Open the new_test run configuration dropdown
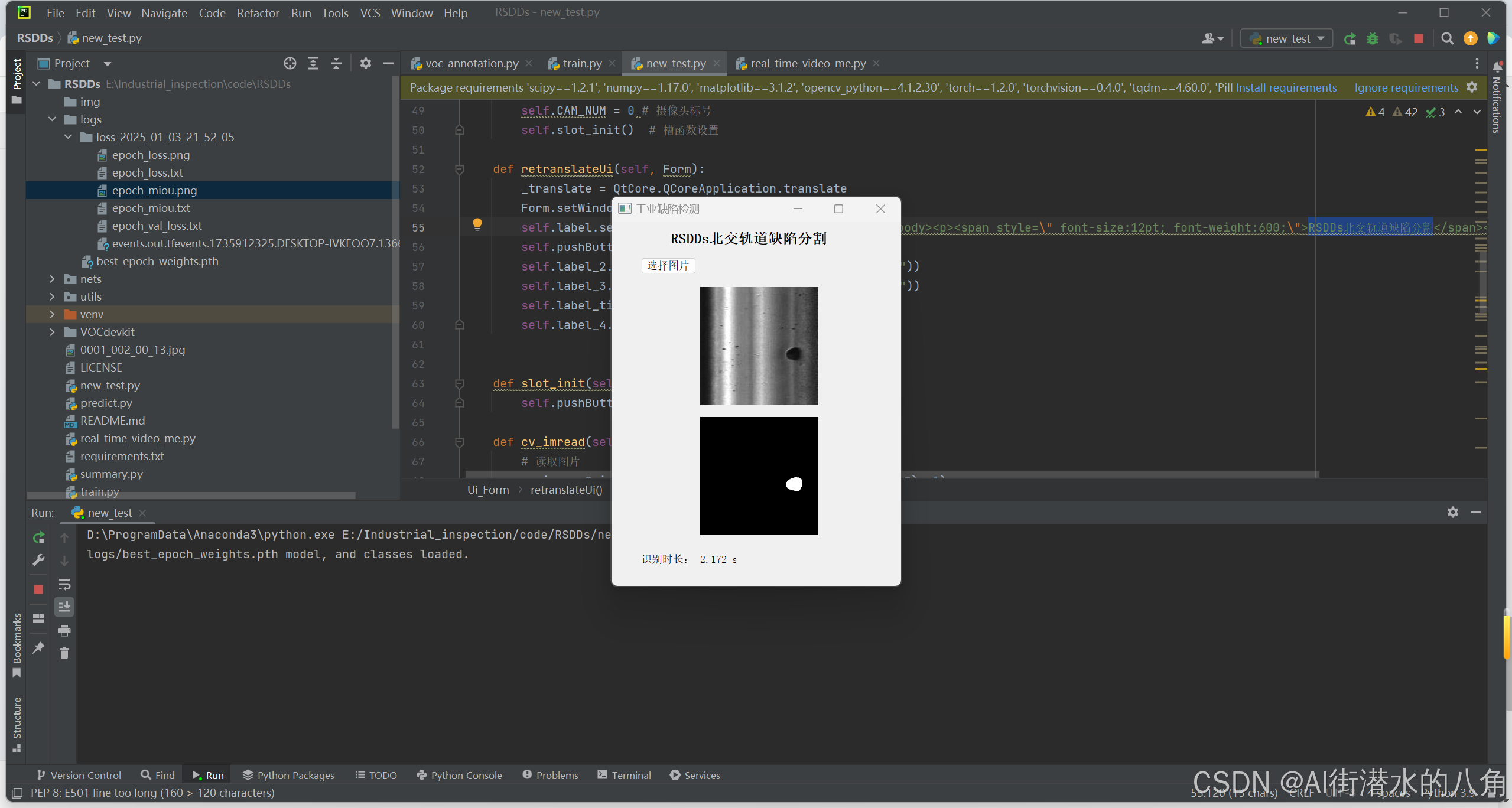1512x808 pixels. (x=1287, y=39)
